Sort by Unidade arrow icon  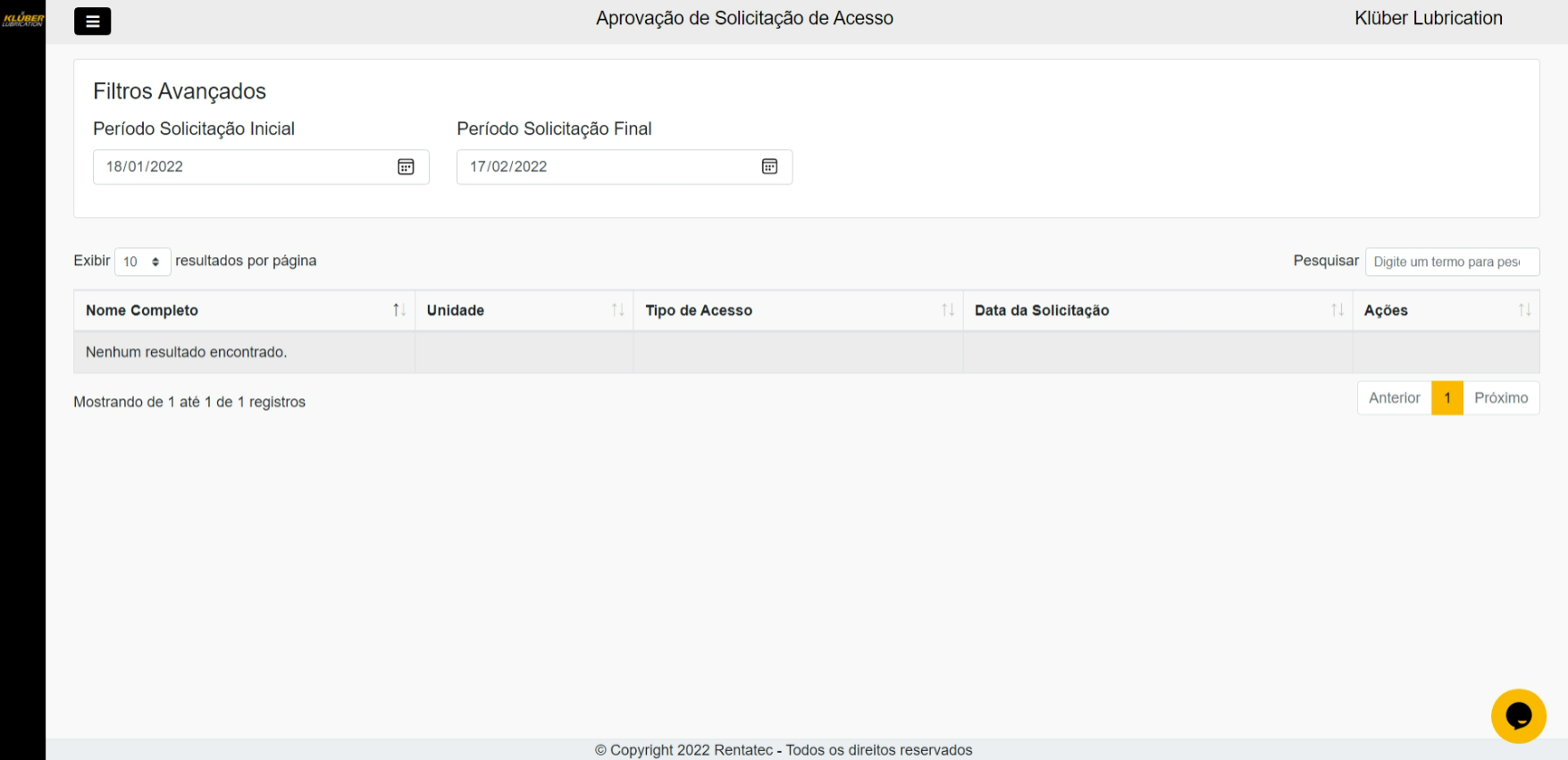click(617, 310)
